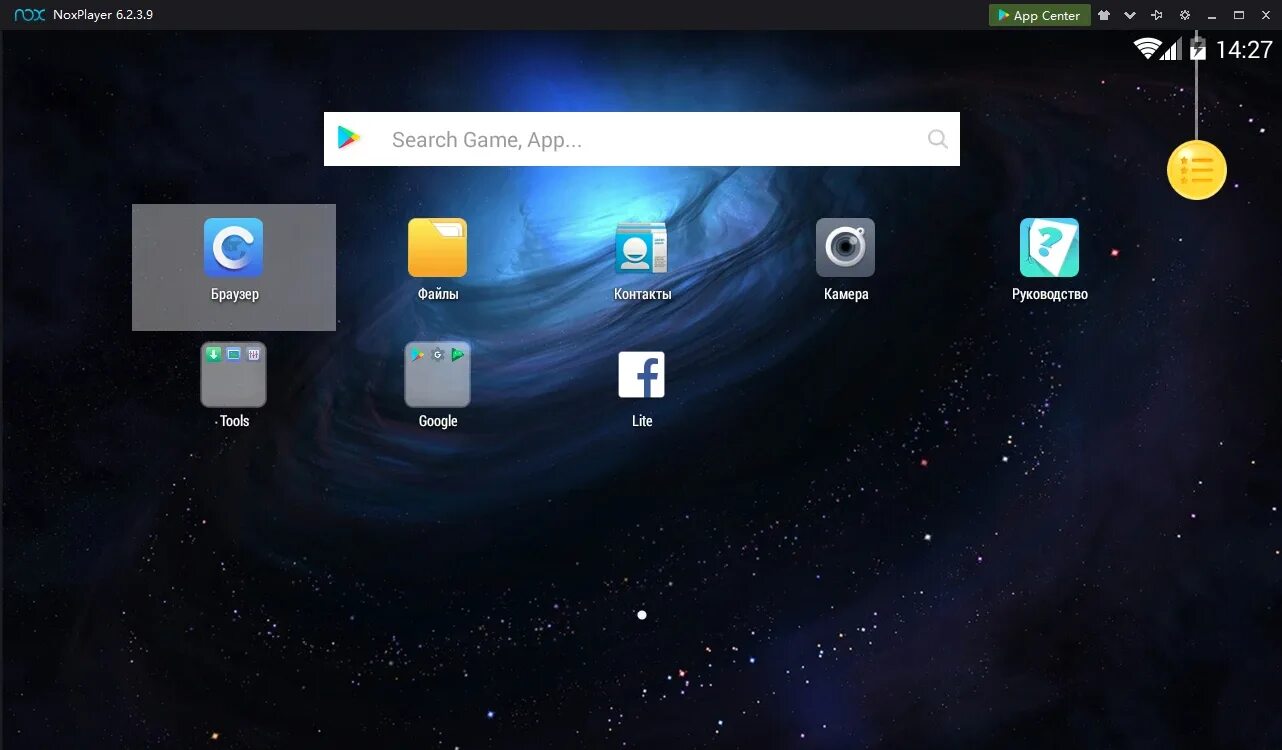This screenshot has height=750, width=1282.
Task: Click the App Center button
Action: tap(1039, 15)
